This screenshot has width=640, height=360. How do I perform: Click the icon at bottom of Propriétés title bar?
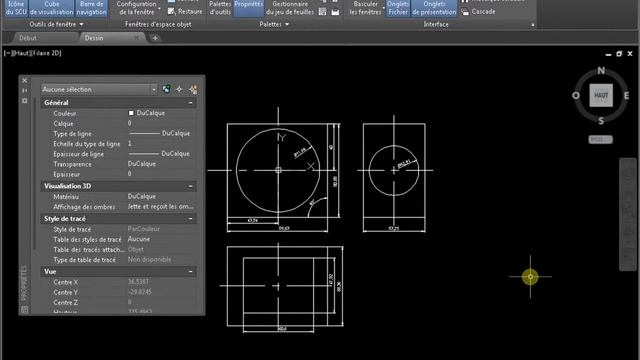24,309
